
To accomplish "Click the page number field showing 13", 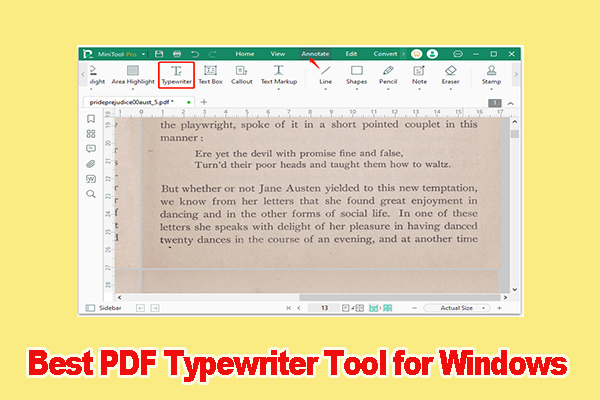I will [x=324, y=308].
